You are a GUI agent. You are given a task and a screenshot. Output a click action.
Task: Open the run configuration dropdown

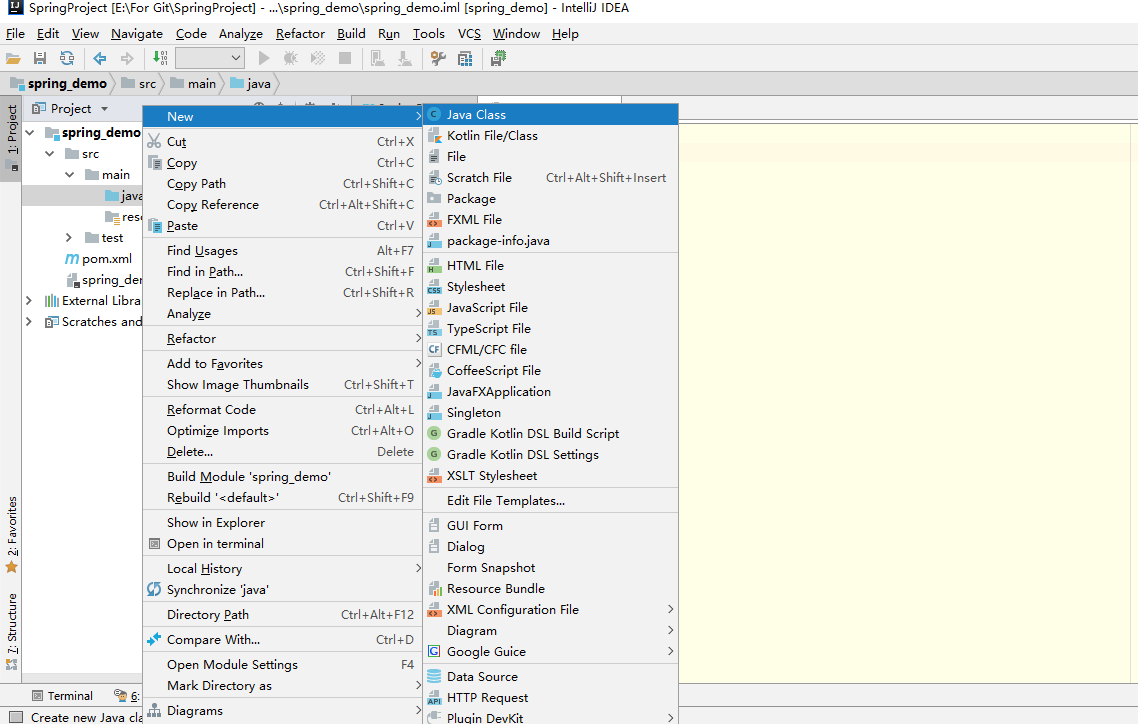(210, 58)
